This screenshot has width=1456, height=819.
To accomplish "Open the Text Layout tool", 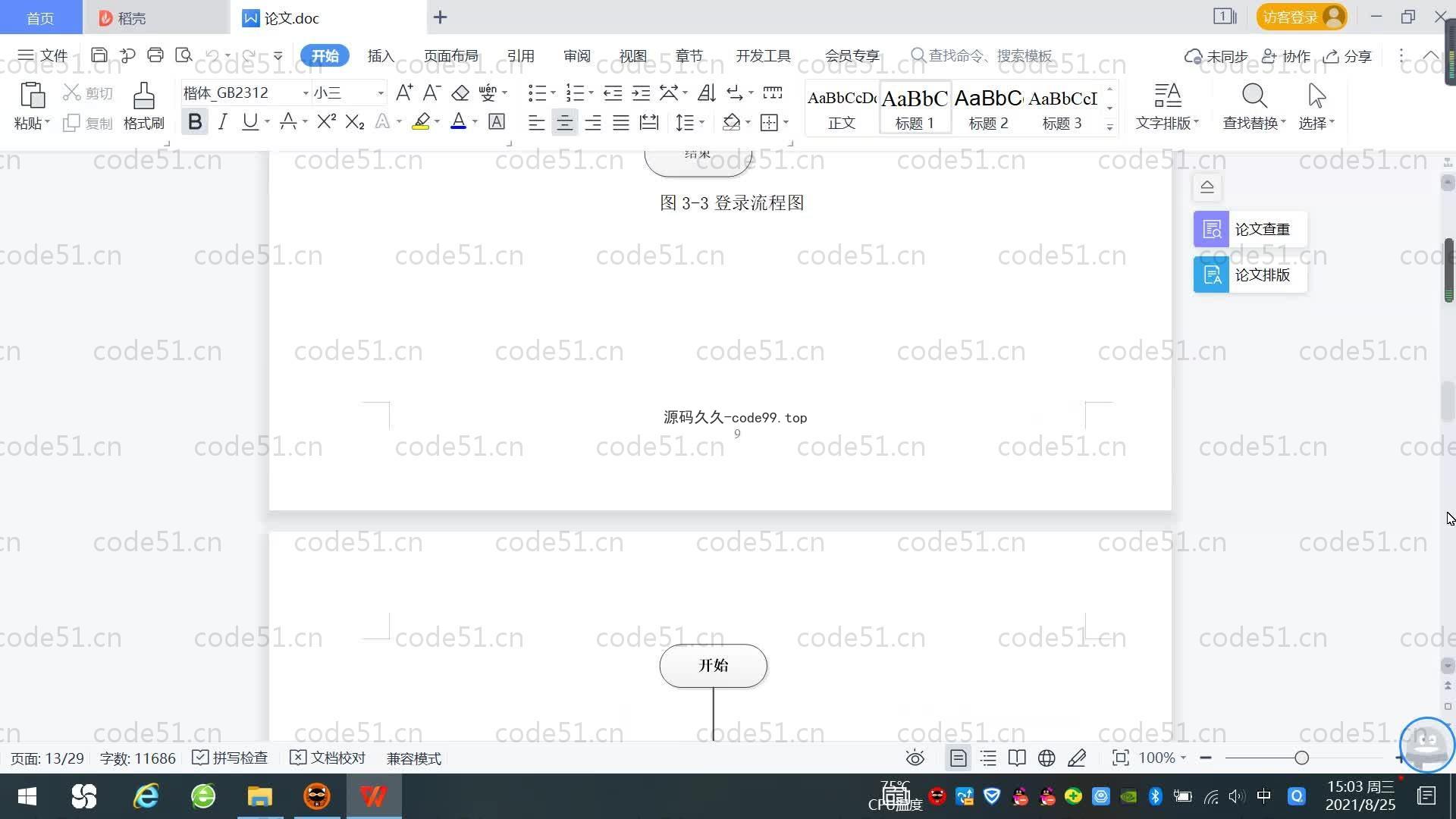I will coord(1167,105).
